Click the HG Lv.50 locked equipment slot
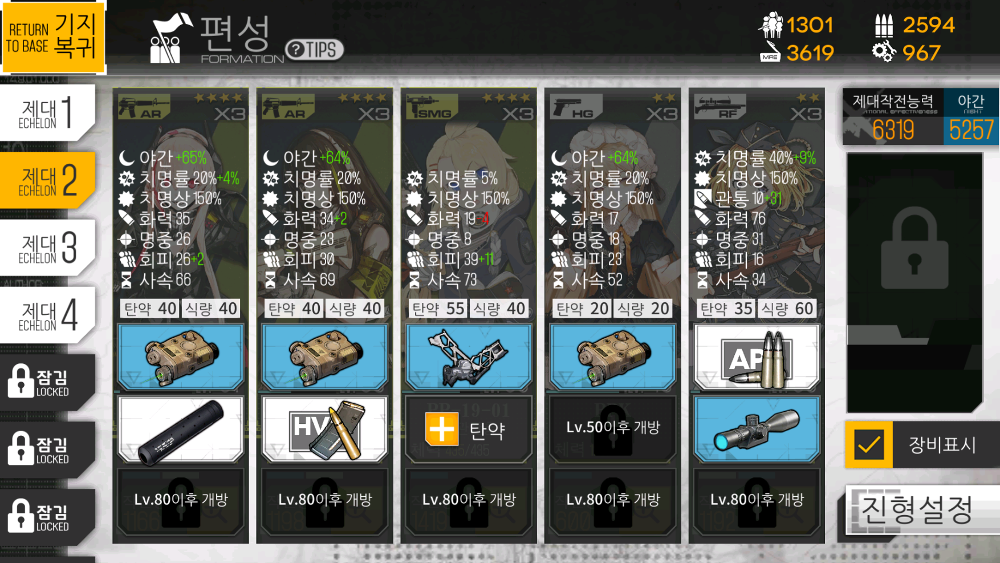Image resolution: width=1000 pixels, height=563 pixels. 612,430
